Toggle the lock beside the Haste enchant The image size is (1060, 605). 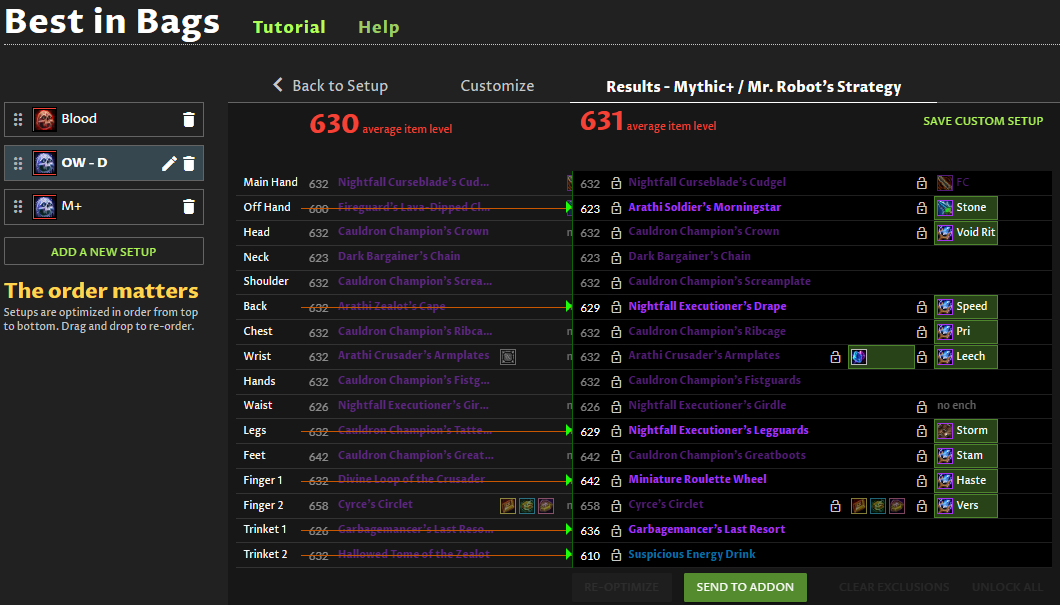[x=921, y=481]
